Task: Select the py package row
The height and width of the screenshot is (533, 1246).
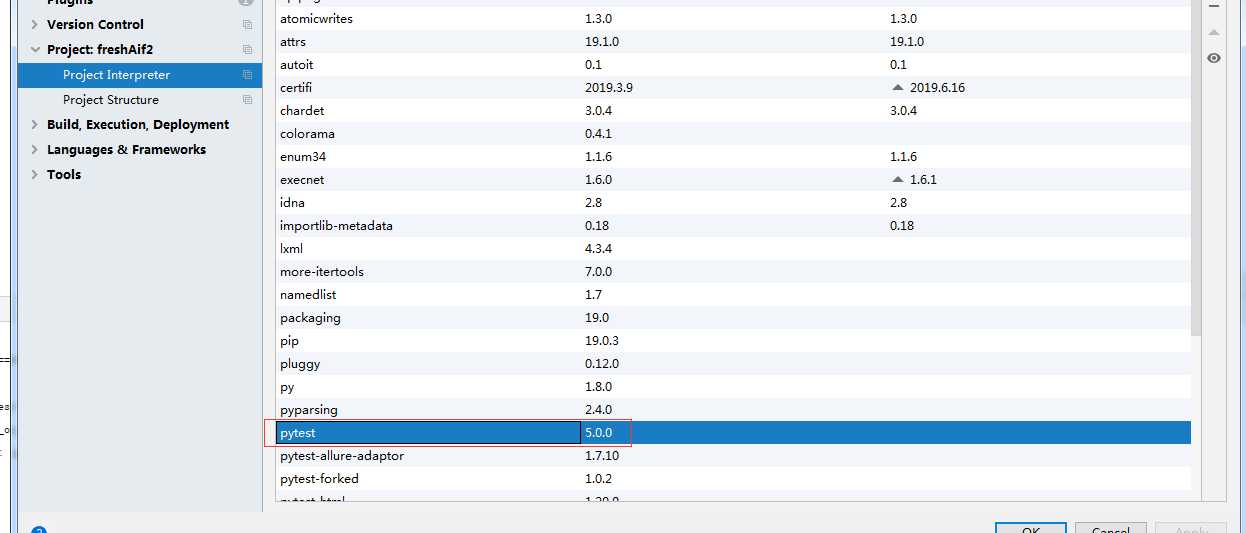Action: tap(733, 386)
